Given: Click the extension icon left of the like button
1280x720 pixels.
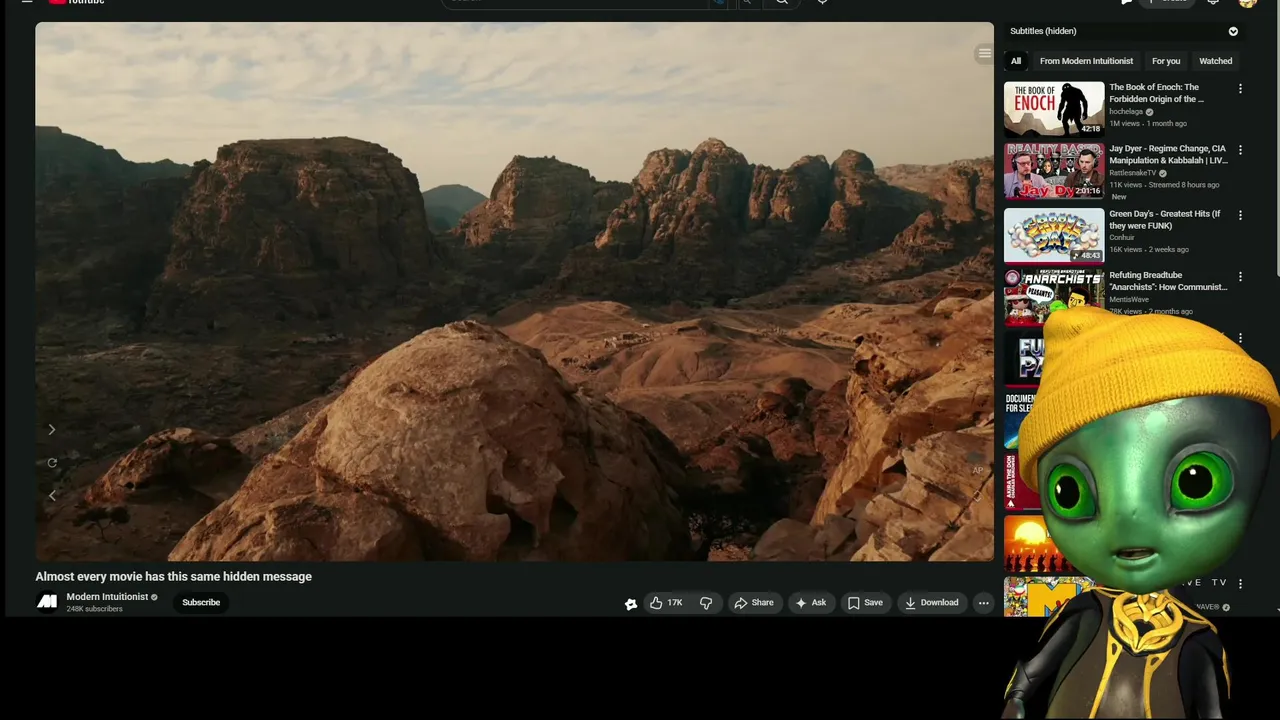Looking at the screenshot, I should click(x=631, y=604).
